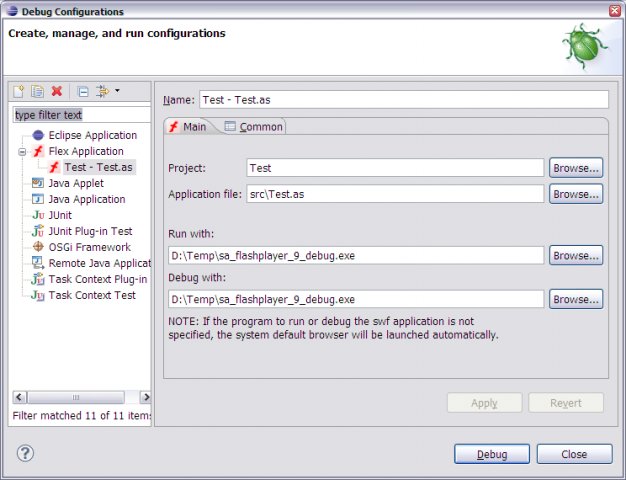The width and height of the screenshot is (626, 480).
Task: Click the Task Context Plug-in icon
Action: point(38,279)
